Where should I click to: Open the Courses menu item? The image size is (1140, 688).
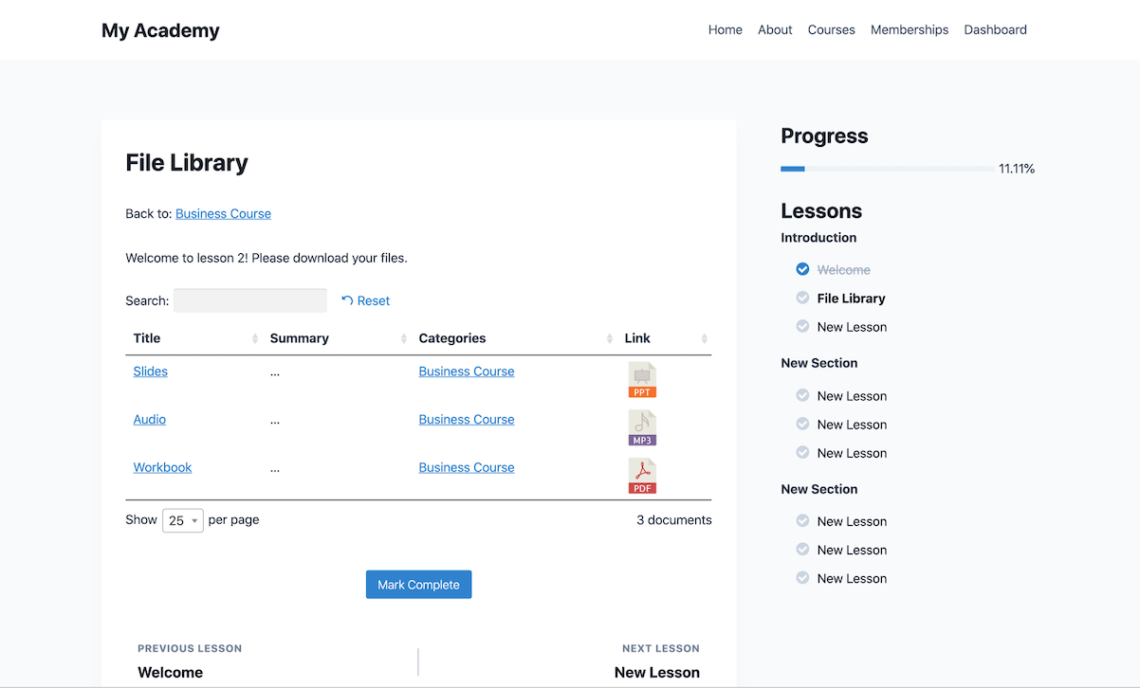click(831, 29)
